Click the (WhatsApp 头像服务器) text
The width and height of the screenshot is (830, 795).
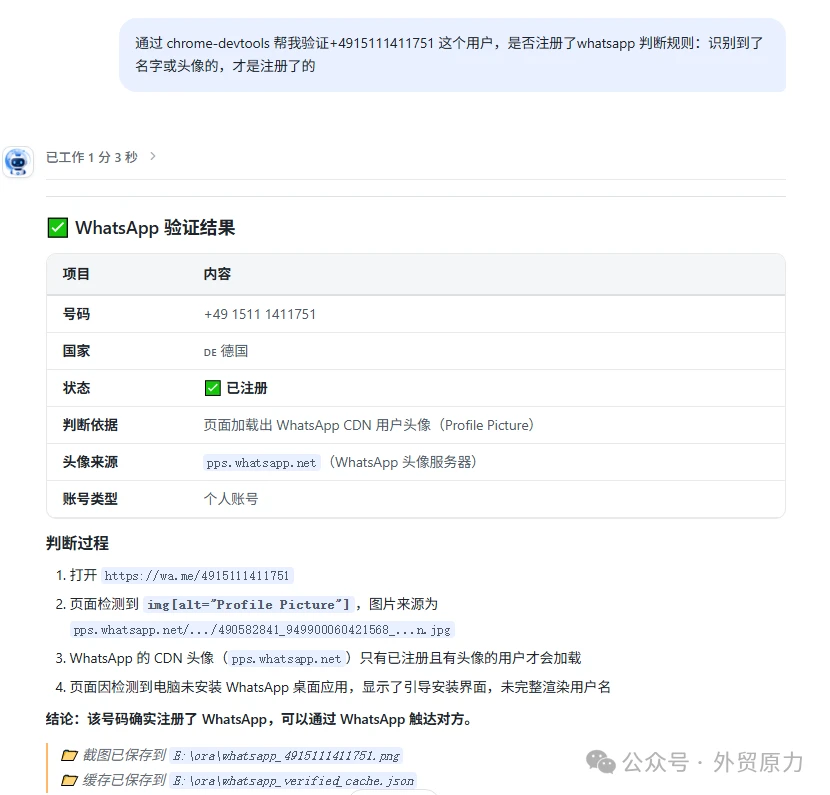pos(403,462)
